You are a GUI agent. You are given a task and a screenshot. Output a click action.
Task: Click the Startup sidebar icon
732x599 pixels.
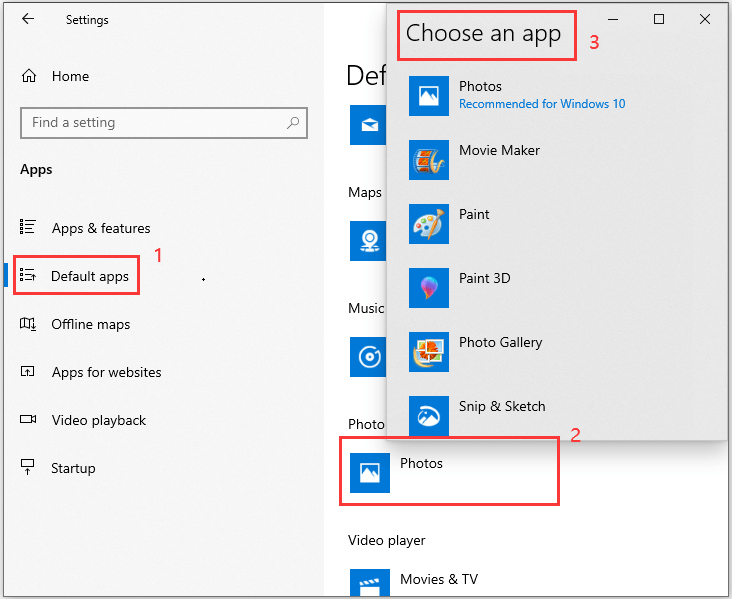pyautogui.click(x=28, y=467)
